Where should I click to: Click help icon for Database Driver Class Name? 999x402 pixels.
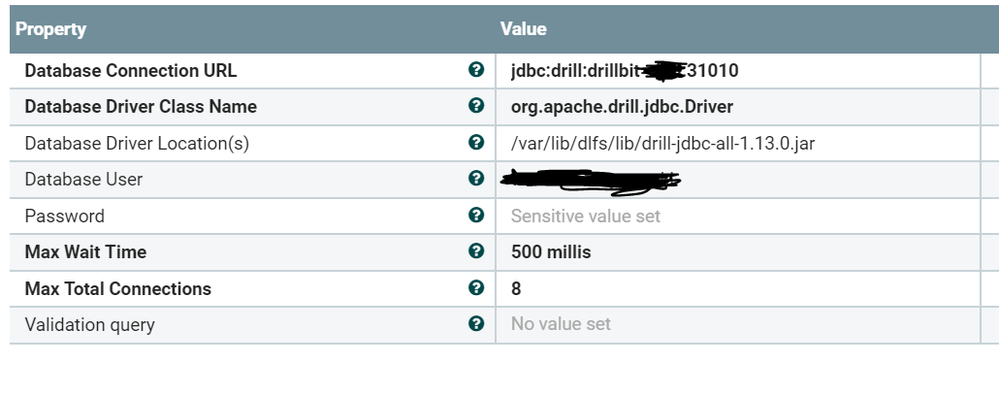pos(476,106)
